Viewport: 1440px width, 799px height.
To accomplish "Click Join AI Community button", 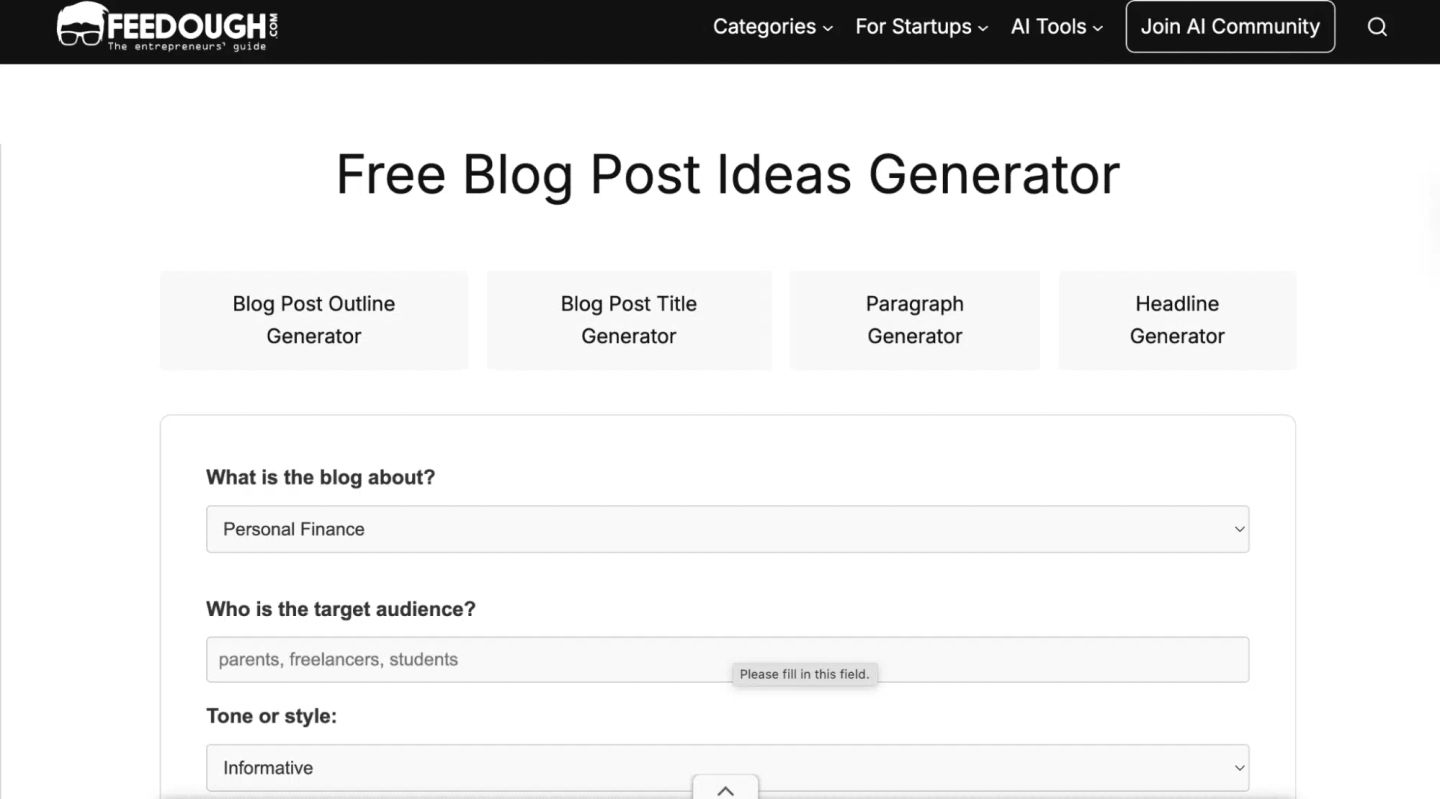I will coord(1230,27).
